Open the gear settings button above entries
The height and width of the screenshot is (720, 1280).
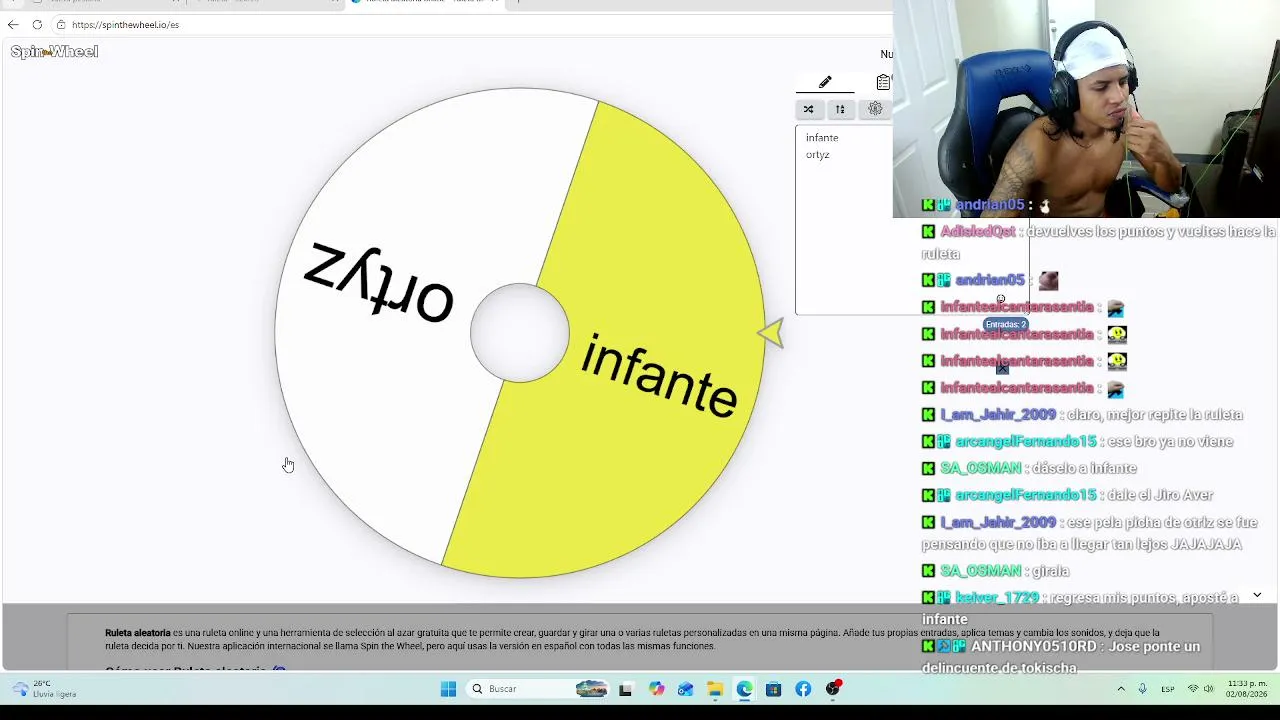[x=875, y=109]
